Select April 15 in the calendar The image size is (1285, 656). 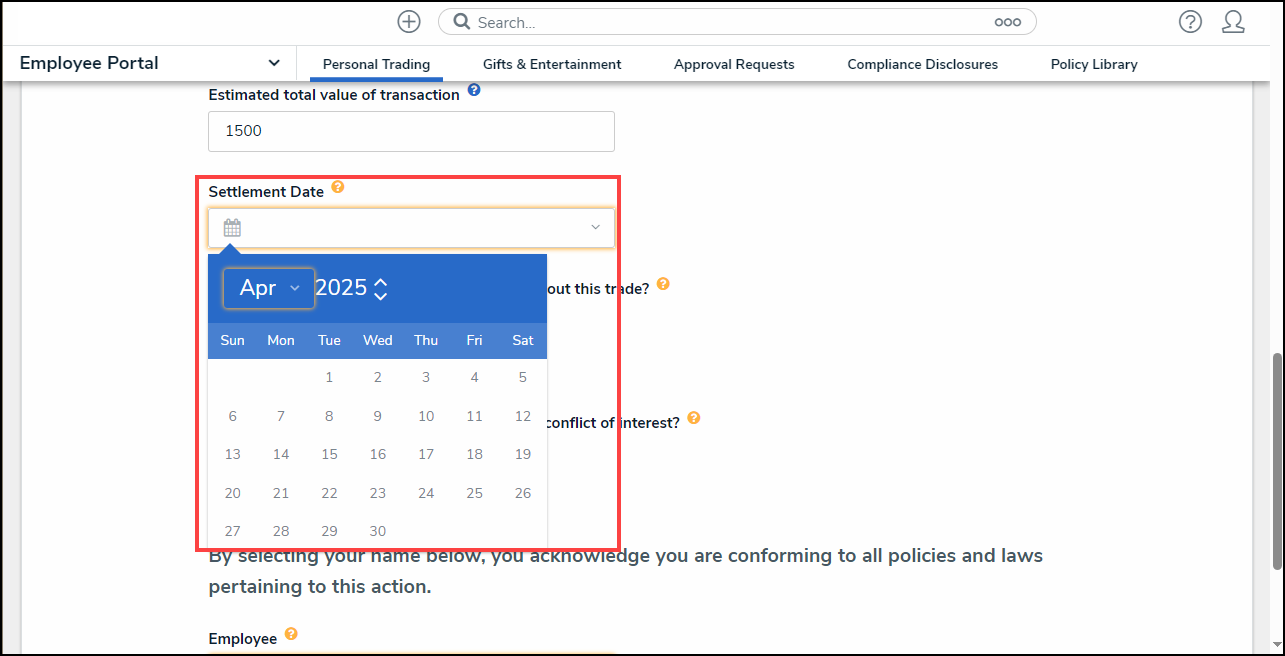point(329,454)
